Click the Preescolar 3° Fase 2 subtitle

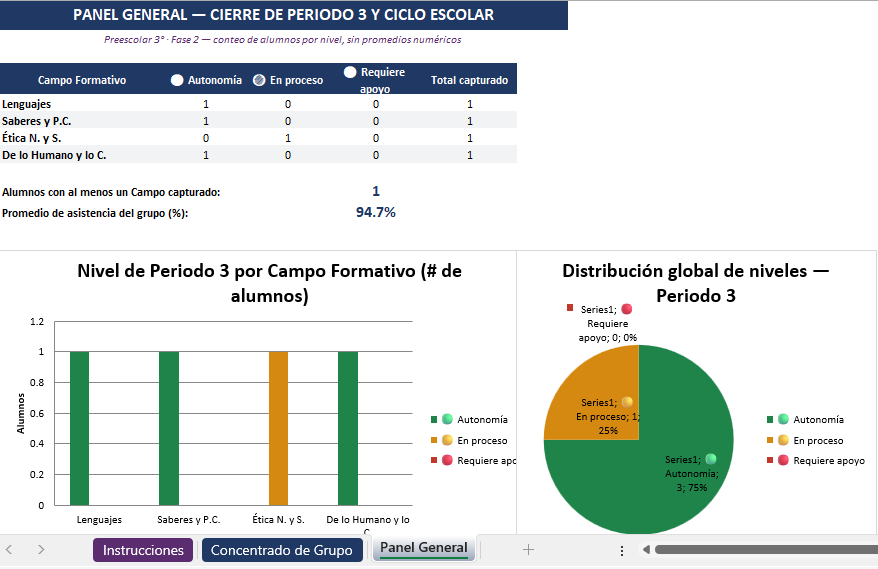coord(283,40)
